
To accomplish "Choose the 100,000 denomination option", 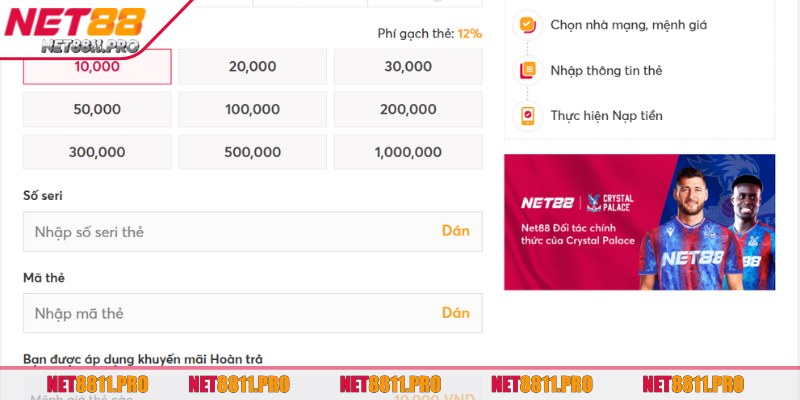I will click(x=252, y=109).
